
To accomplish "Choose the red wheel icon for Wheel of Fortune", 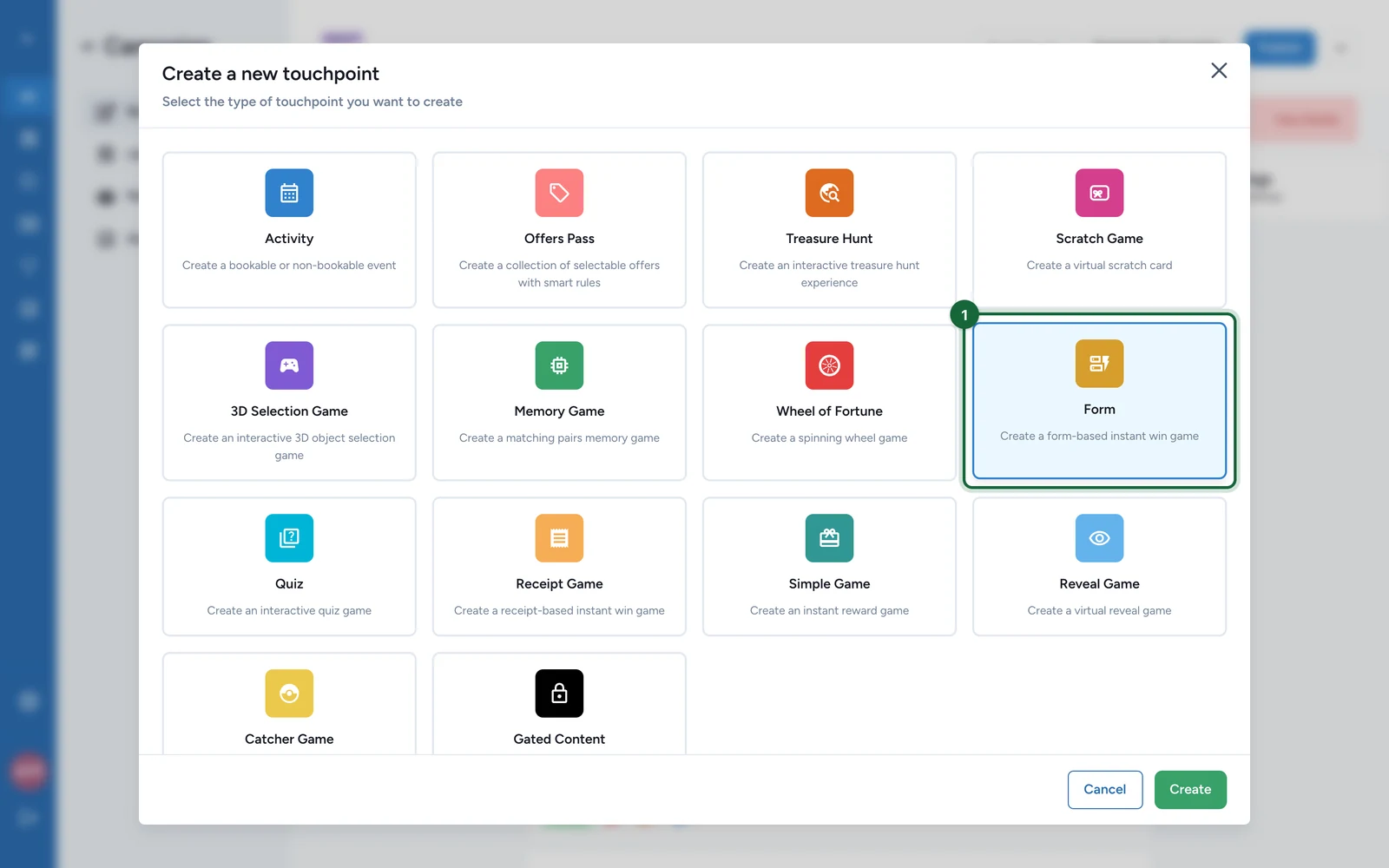I will tap(829, 365).
